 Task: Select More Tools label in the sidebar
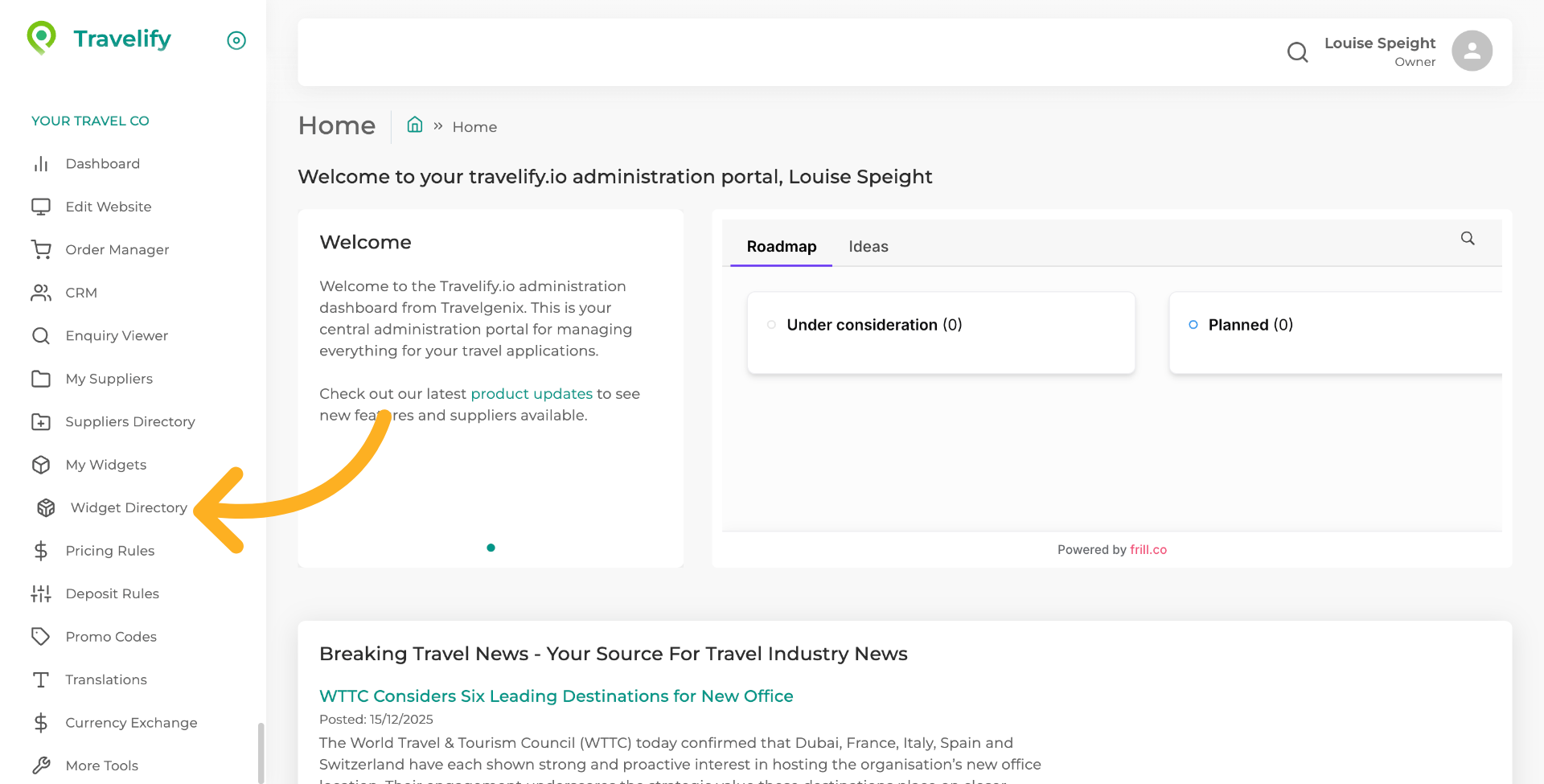[102, 766]
